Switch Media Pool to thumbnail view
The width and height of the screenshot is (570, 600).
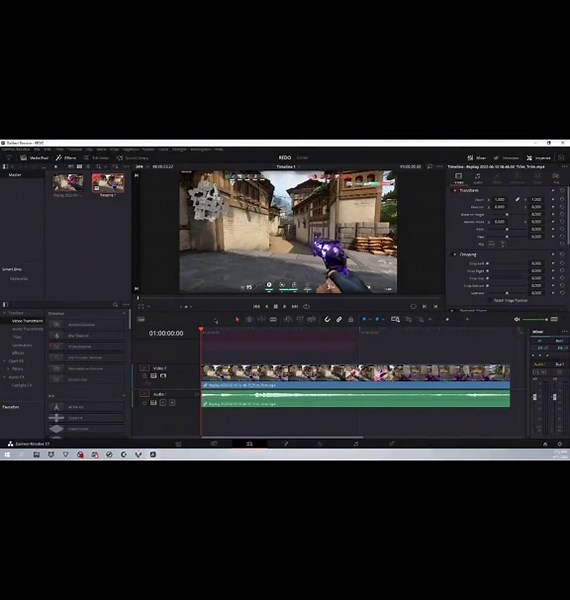pyautogui.click(x=79, y=167)
